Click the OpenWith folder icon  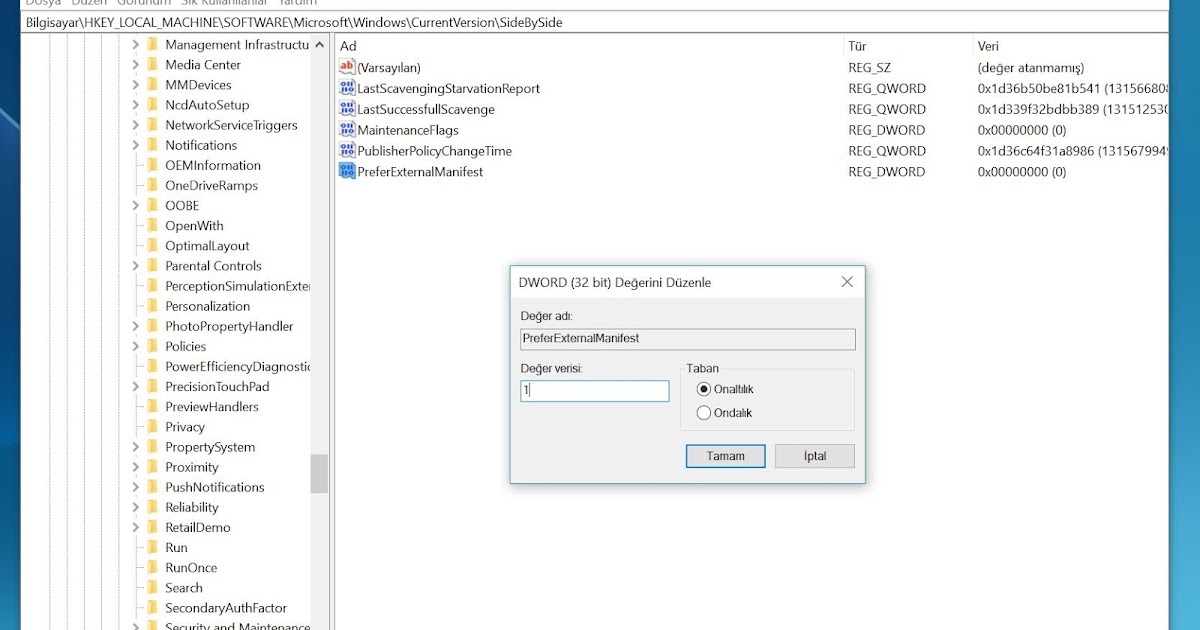coord(152,225)
